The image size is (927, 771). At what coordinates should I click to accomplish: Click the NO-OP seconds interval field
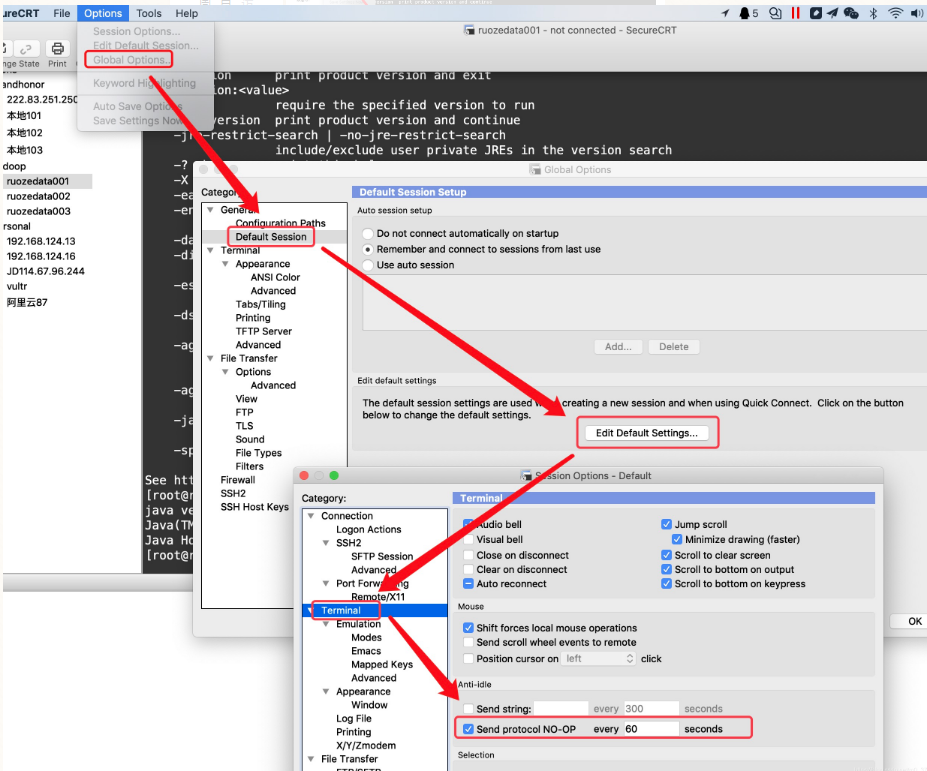point(650,729)
